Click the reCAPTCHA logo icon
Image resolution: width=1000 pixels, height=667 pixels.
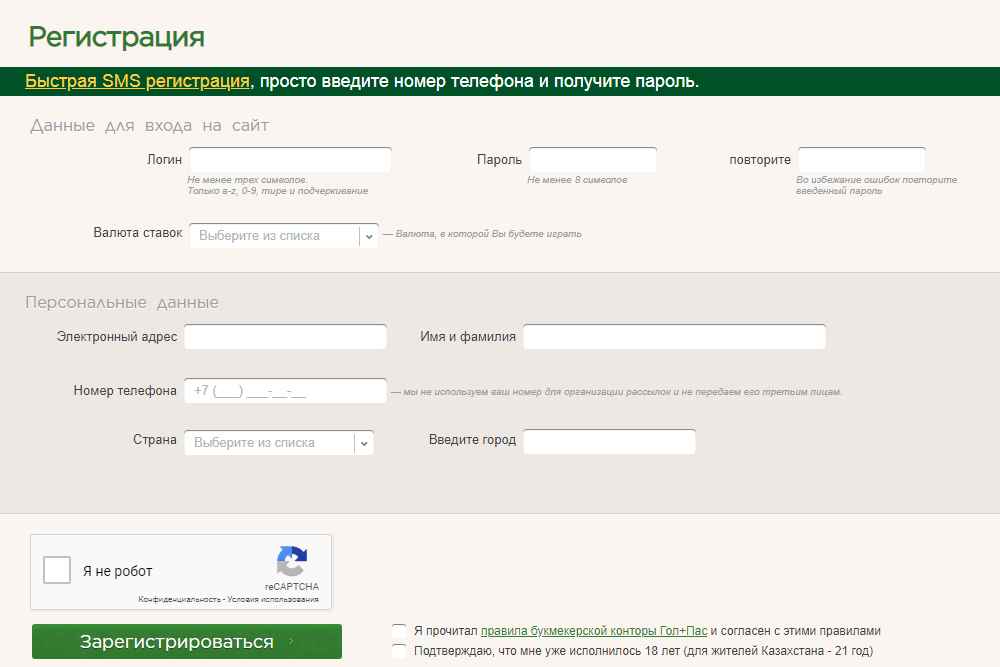click(292, 562)
